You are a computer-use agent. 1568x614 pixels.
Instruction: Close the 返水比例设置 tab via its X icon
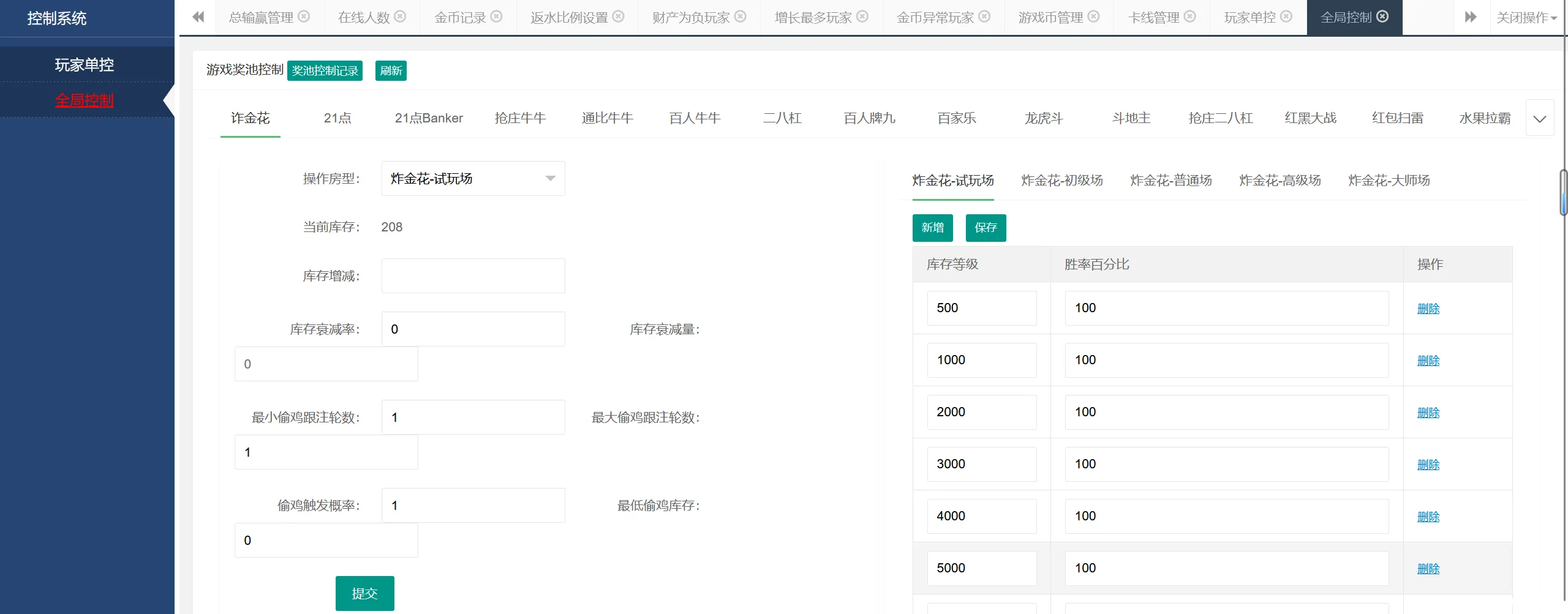click(619, 17)
